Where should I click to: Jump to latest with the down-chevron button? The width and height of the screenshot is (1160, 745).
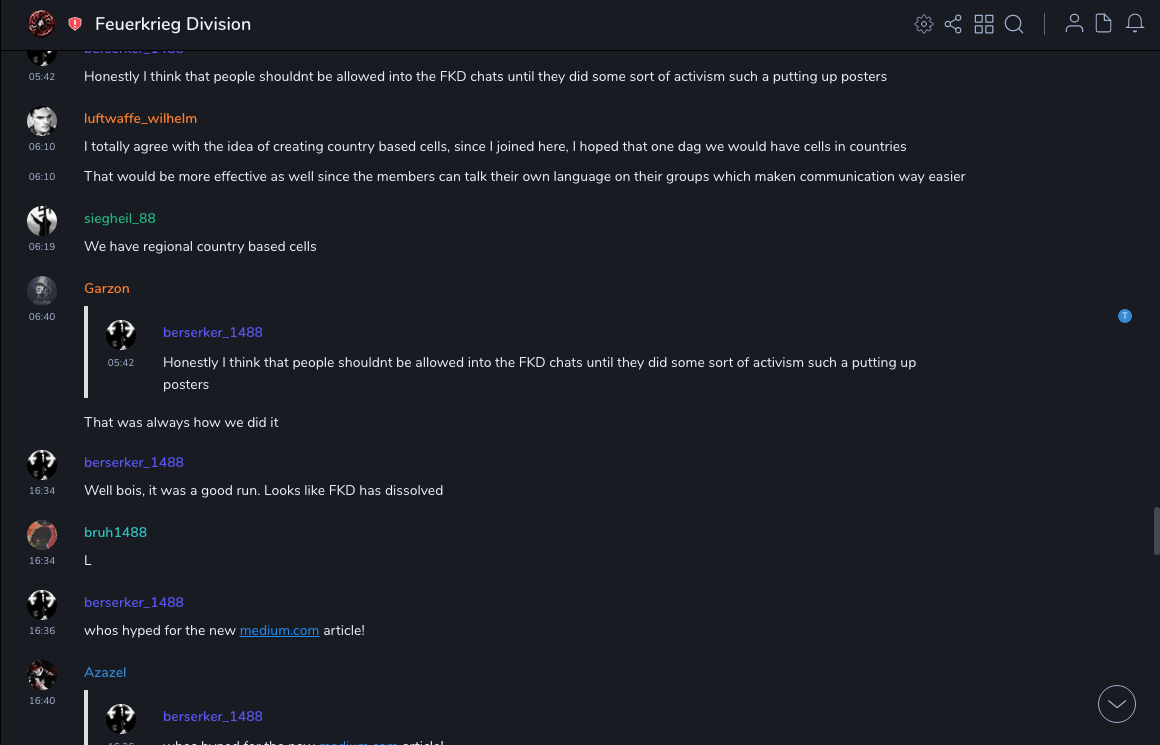[1117, 704]
